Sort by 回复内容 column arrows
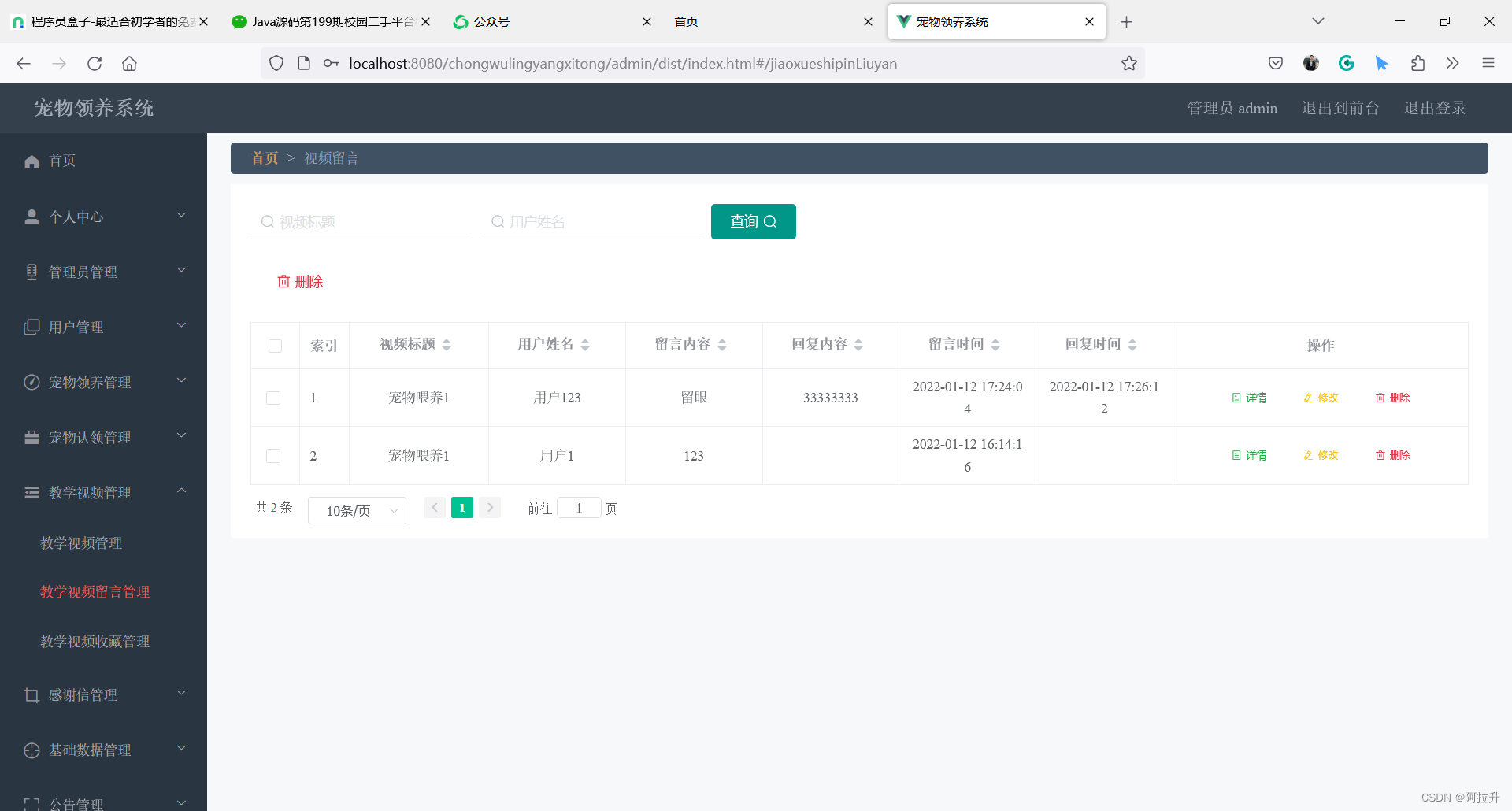 [858, 345]
